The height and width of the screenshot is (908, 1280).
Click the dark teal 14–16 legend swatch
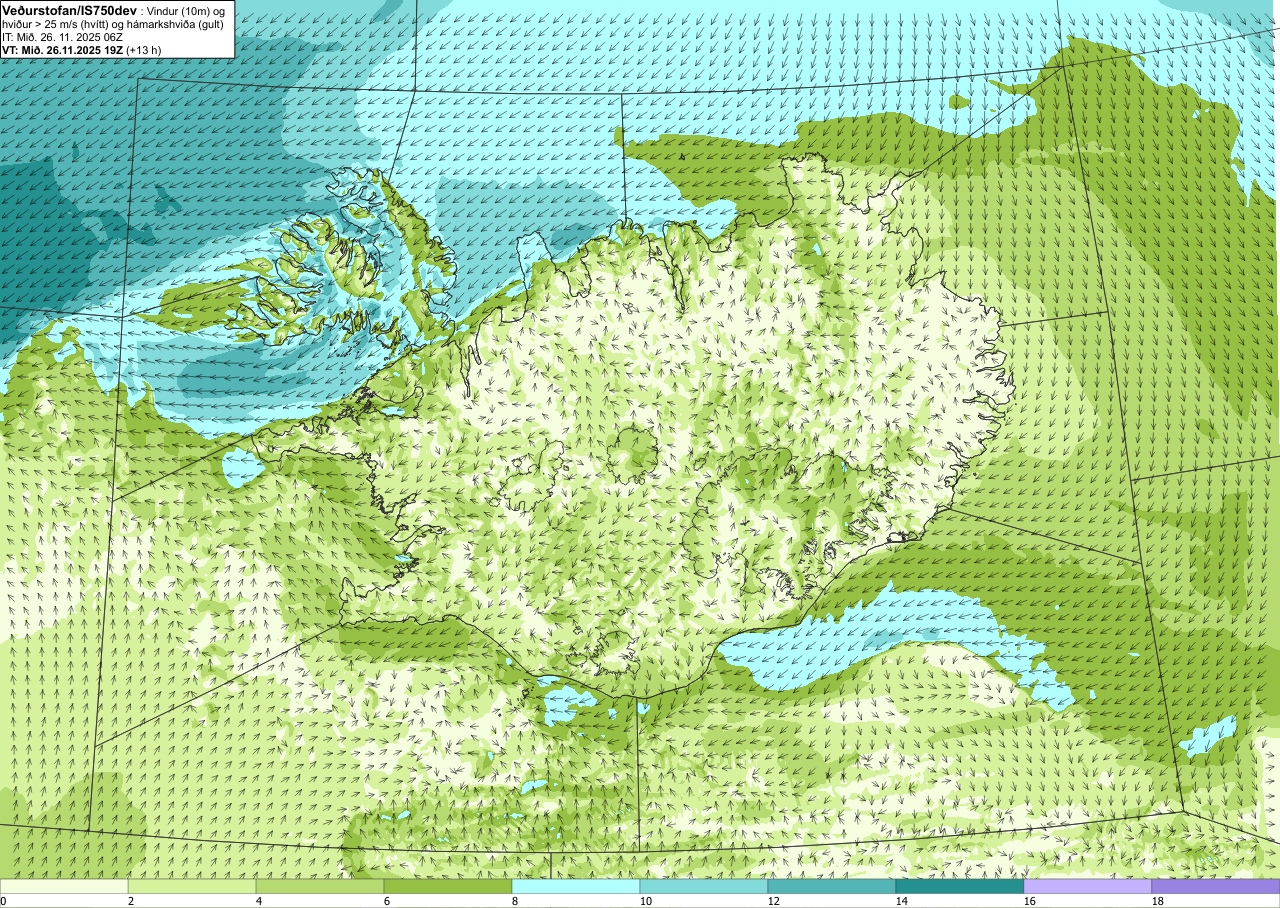pos(960,886)
